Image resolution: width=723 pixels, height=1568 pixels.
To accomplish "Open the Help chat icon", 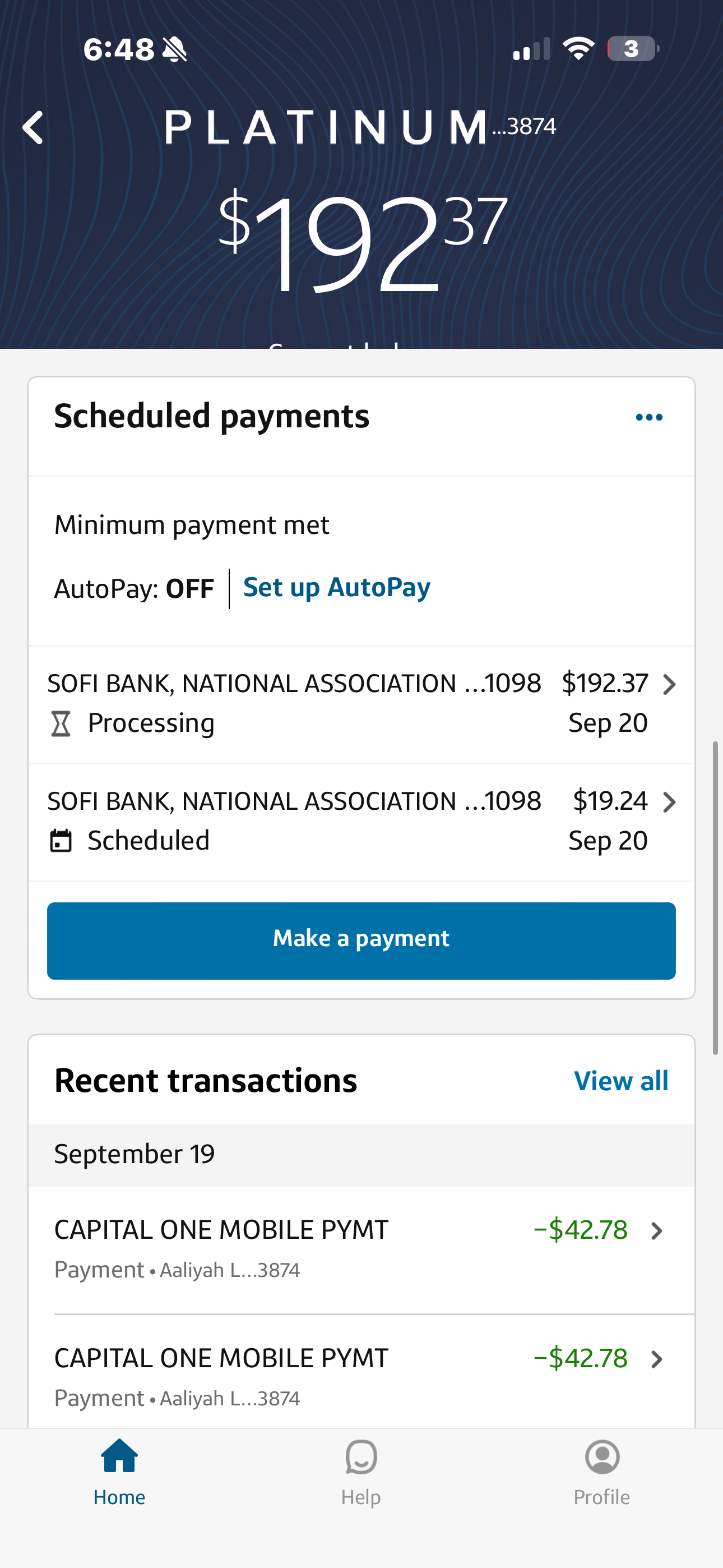I will pos(361,1456).
